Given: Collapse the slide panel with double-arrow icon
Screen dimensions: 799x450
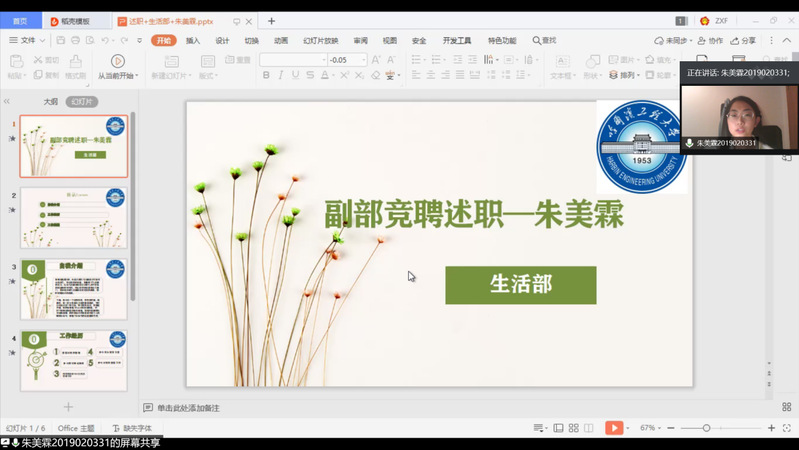Looking at the screenshot, I should click(x=7, y=102).
